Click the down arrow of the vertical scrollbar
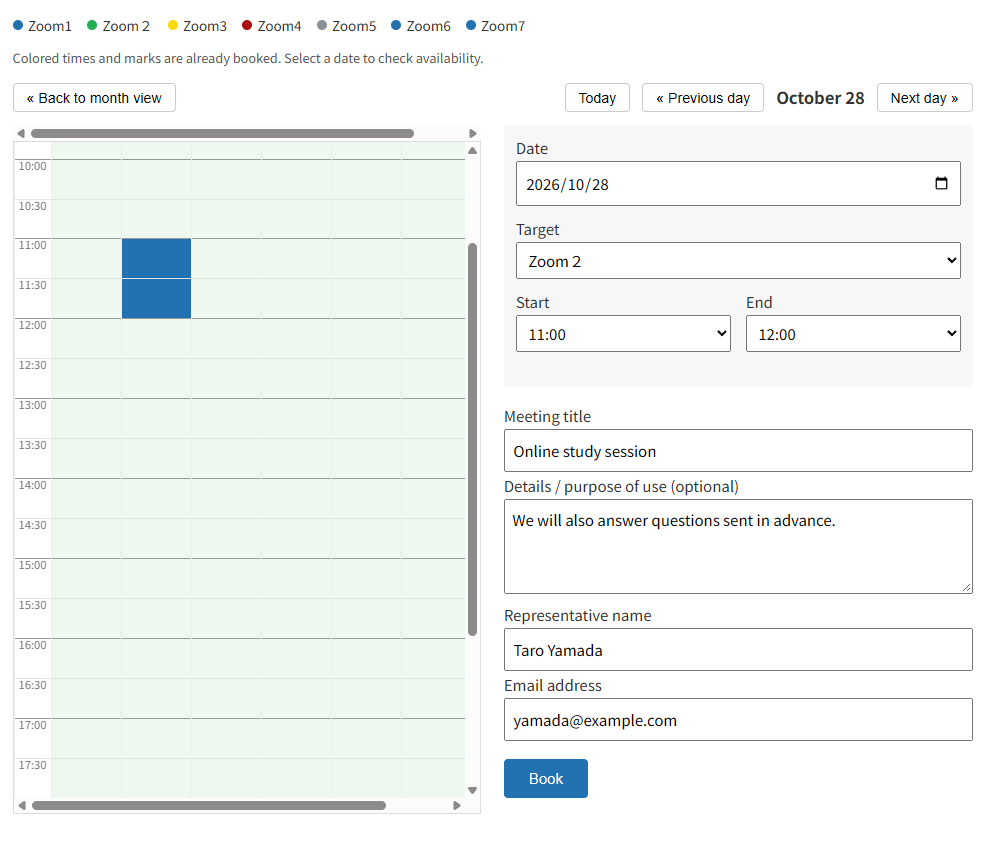 click(x=472, y=790)
